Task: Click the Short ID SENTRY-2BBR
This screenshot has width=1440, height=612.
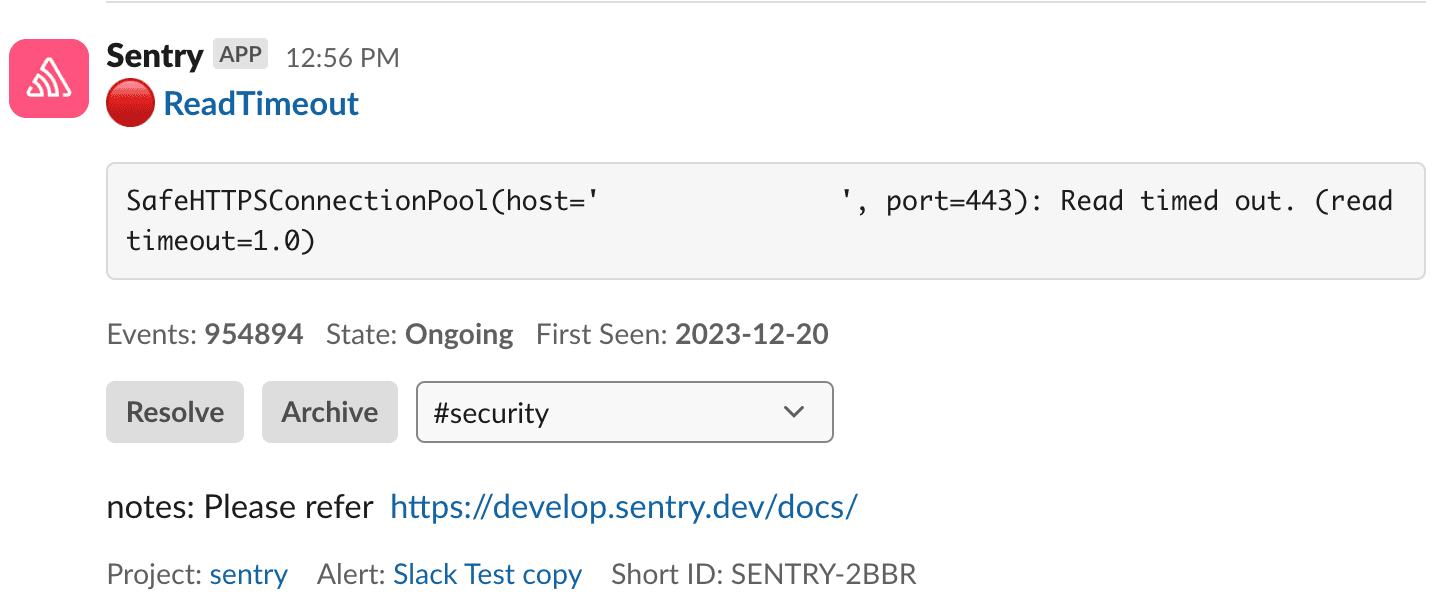Action: click(x=824, y=574)
